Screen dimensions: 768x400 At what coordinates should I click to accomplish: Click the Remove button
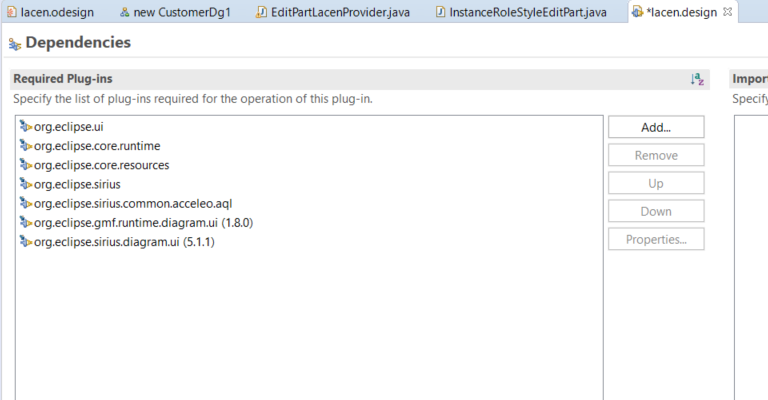coord(656,155)
